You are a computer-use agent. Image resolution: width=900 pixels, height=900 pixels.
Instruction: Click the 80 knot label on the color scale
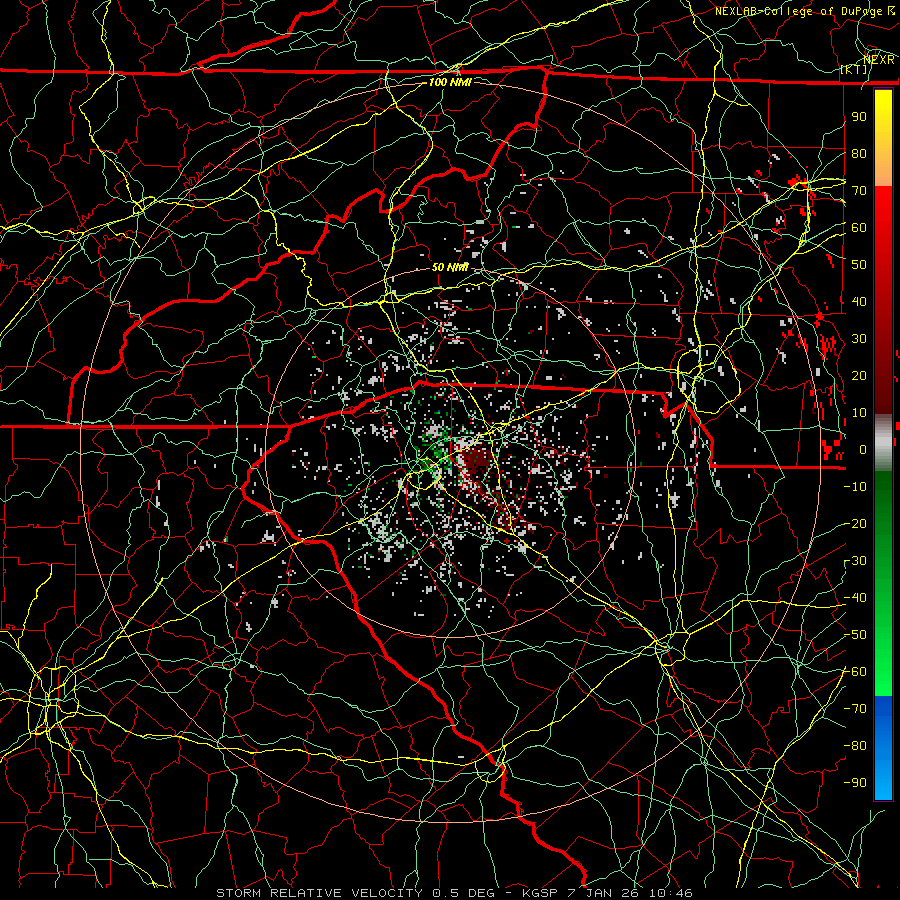[859, 153]
